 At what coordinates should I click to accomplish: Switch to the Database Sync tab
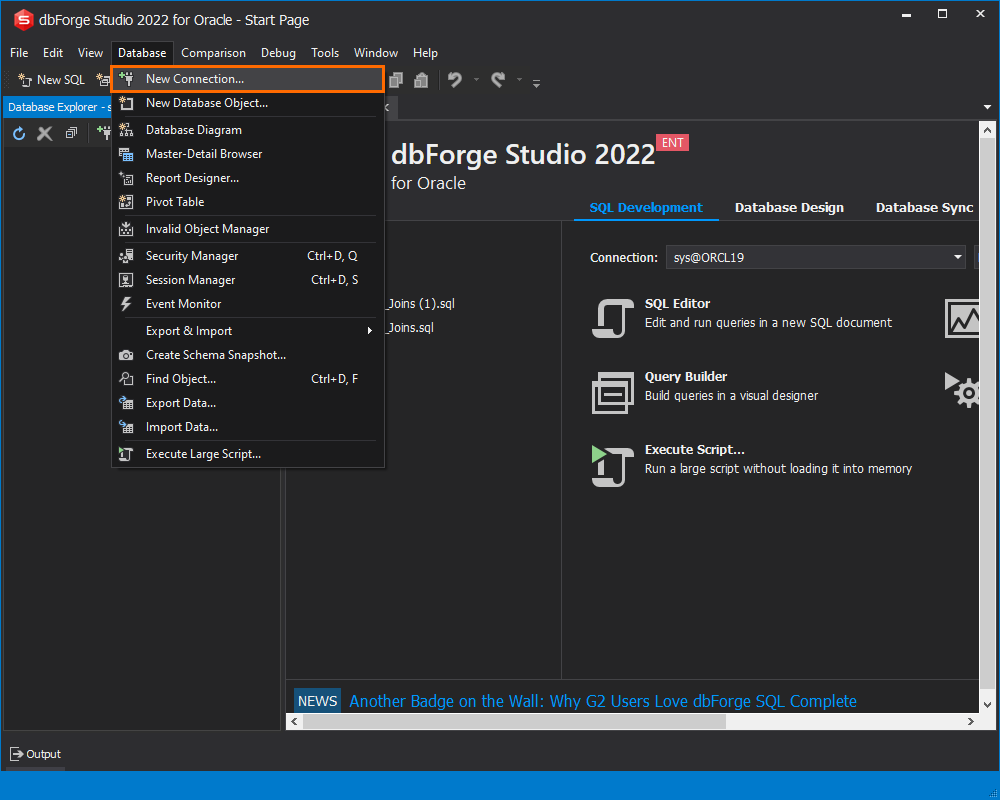point(924,208)
